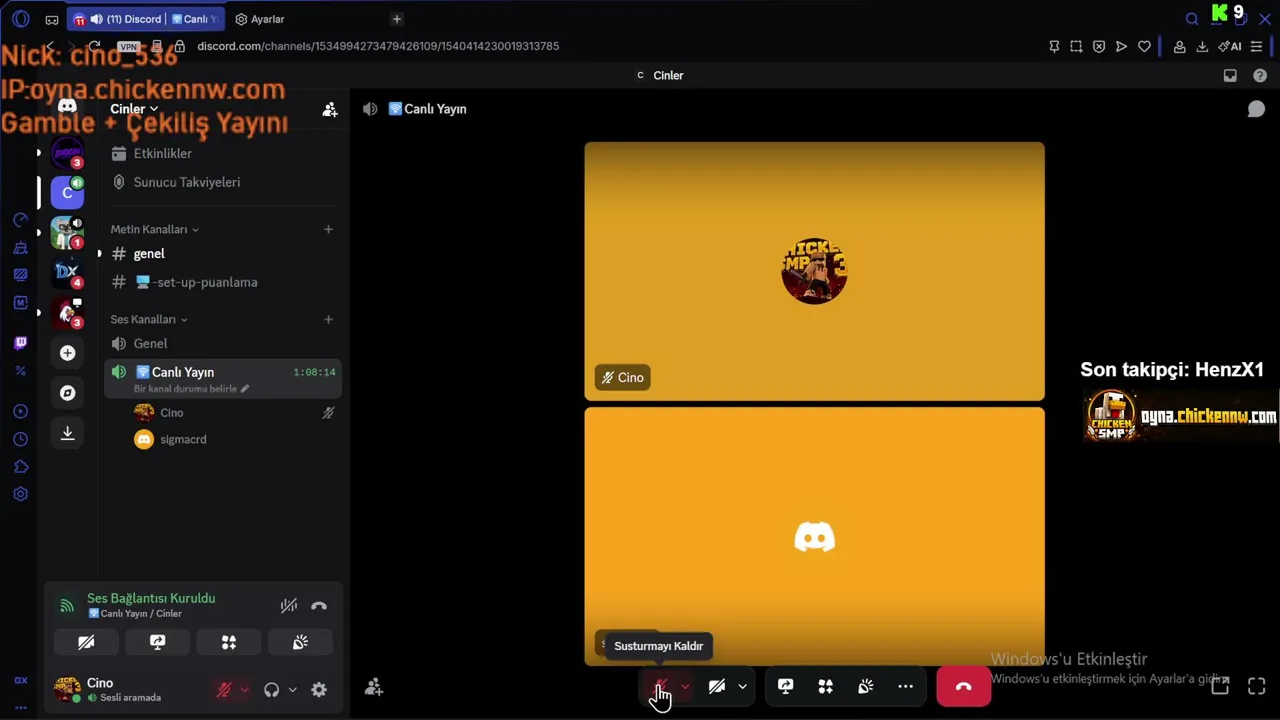Open the DX server in the server list

coord(67,272)
